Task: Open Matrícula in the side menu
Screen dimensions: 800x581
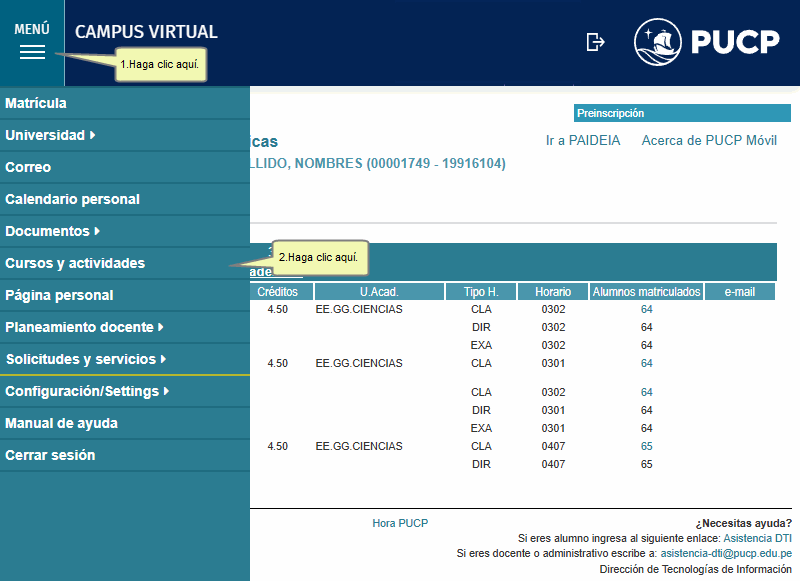Action: click(124, 103)
